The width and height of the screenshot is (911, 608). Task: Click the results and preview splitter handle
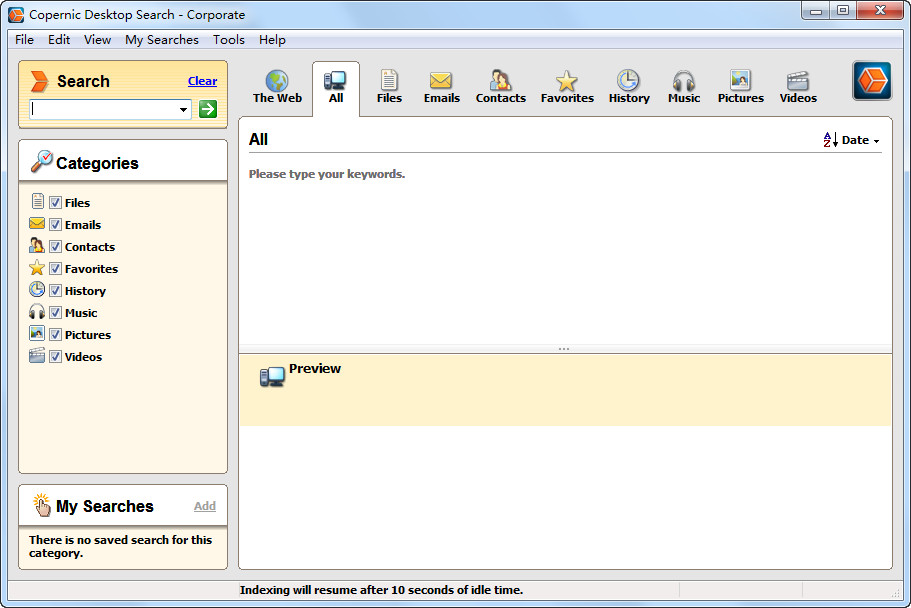pos(564,349)
